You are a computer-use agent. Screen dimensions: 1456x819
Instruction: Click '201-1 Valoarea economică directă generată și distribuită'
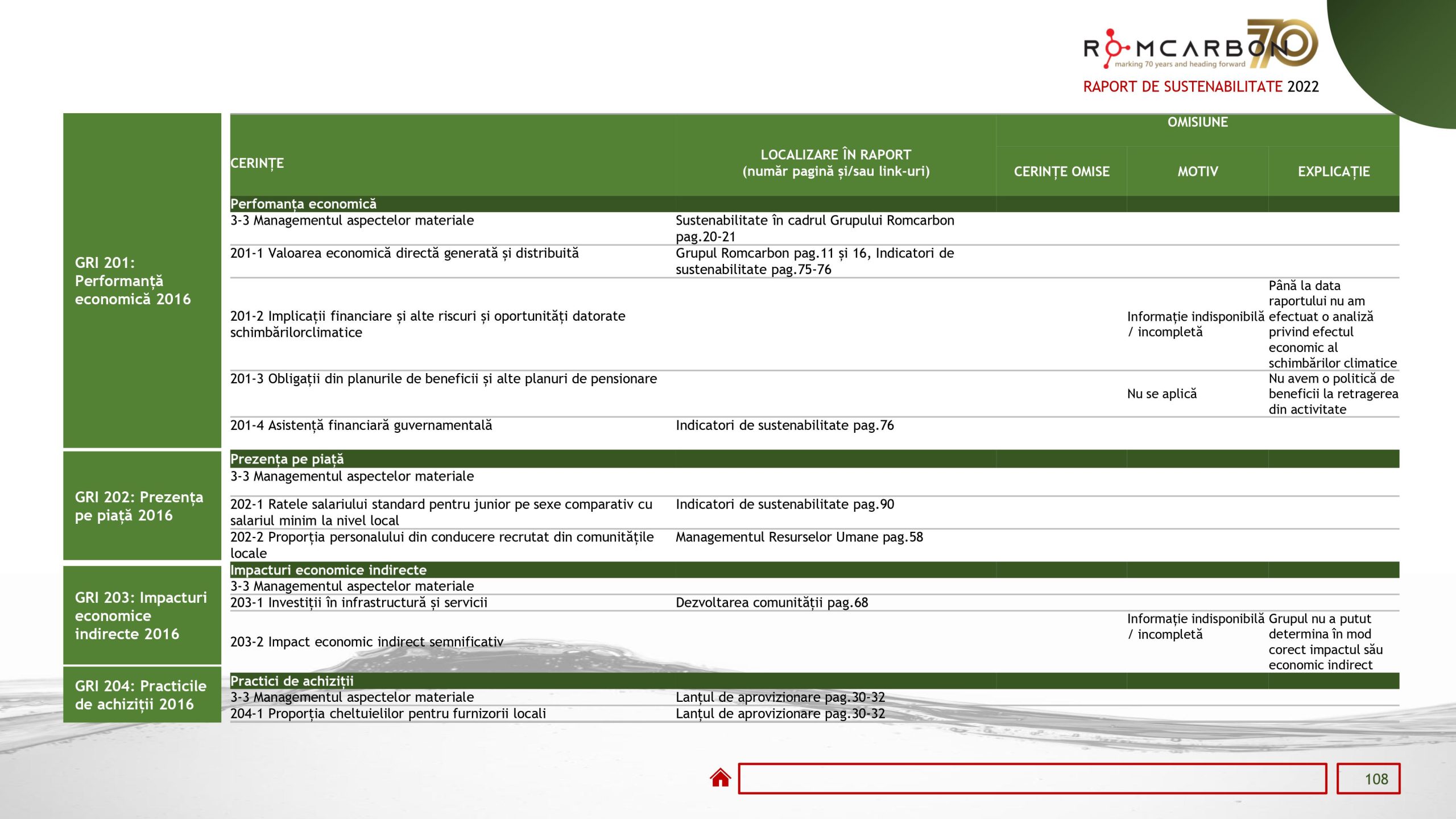404,253
